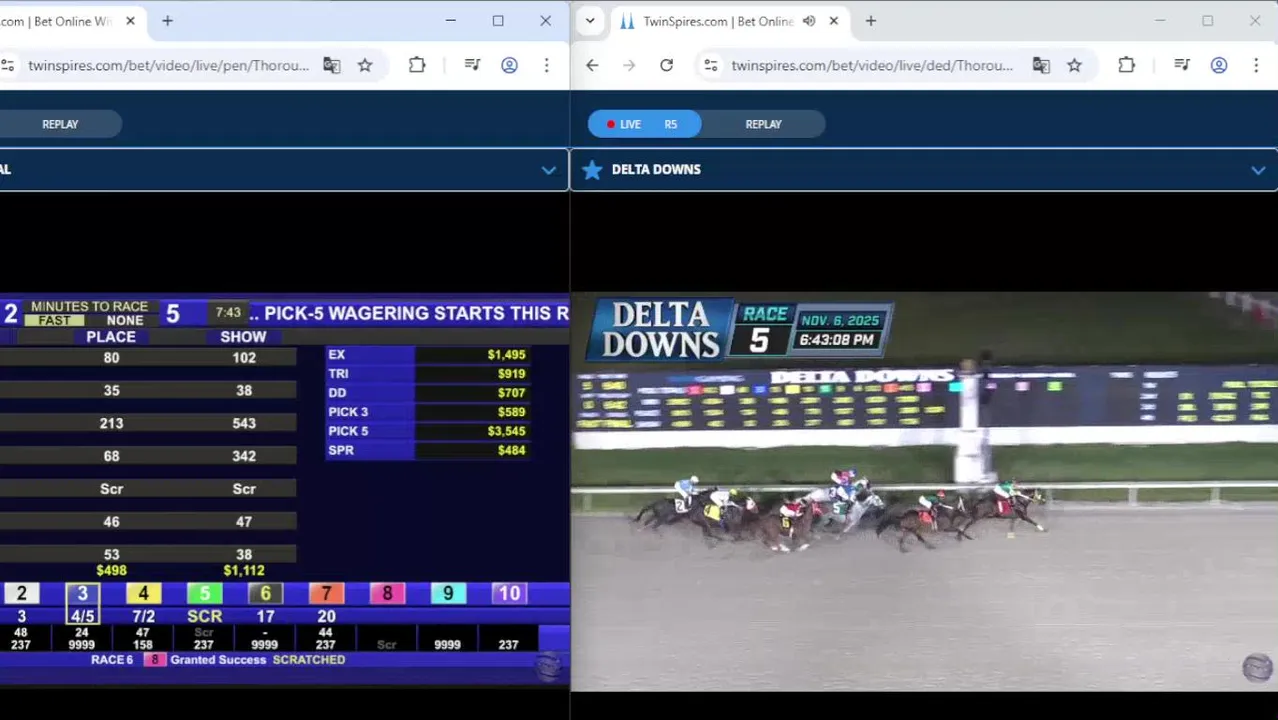Open media control icon in right window
Screen dimensions: 1278x720
tap(1181, 66)
